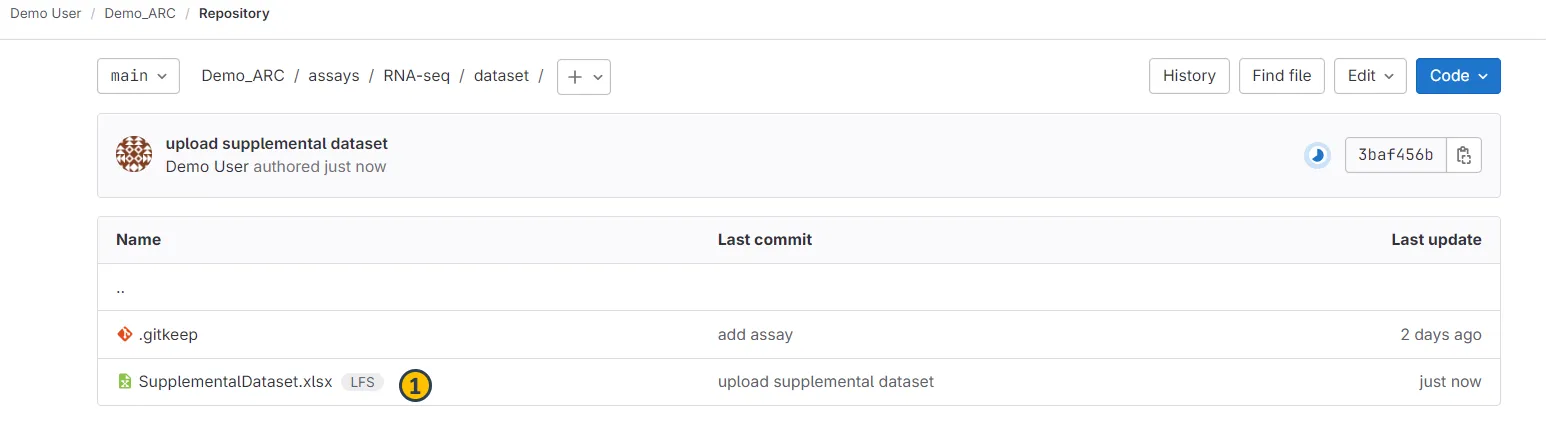Navigate to RNA-seq folder breadcrumb
The image size is (1547, 423).
[416, 76]
